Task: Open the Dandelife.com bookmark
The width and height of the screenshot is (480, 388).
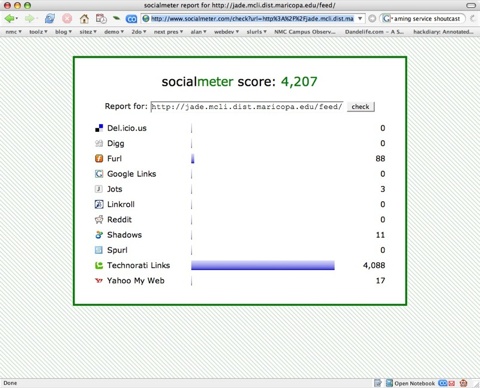Action: tap(374, 32)
